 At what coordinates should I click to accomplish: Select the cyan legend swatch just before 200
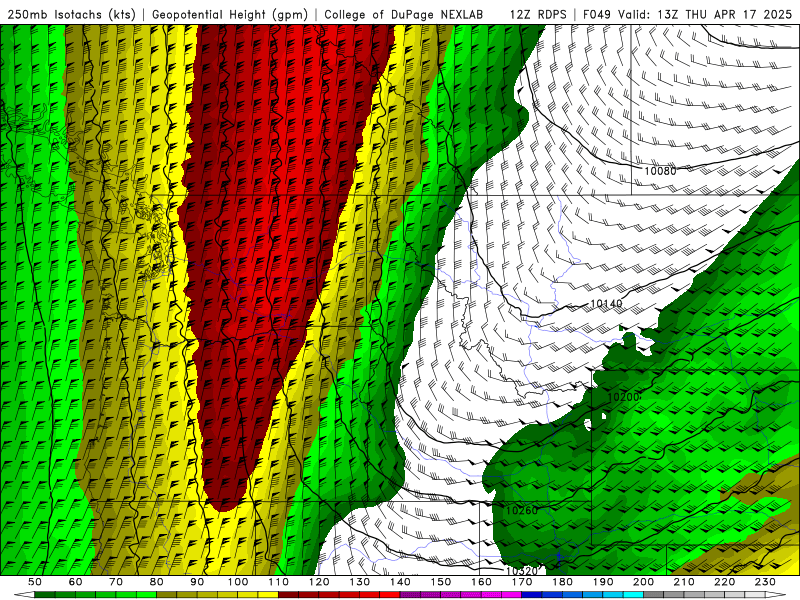point(633,595)
